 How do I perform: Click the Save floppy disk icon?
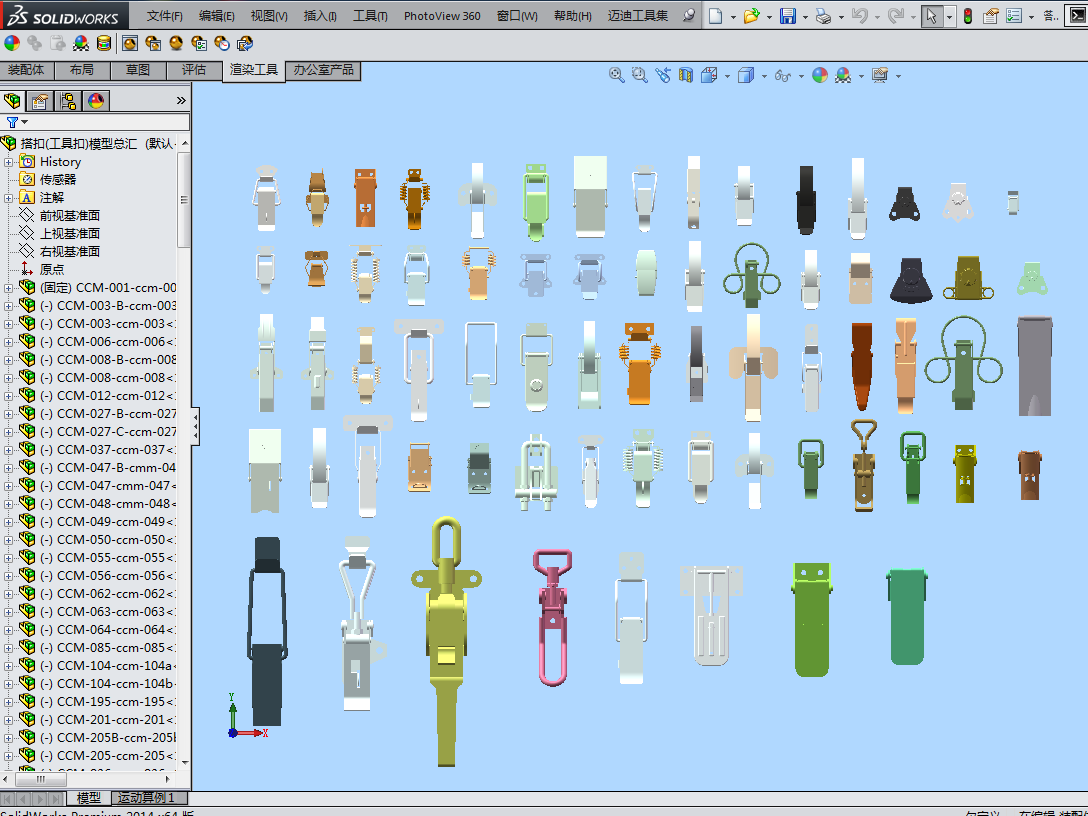coord(788,16)
